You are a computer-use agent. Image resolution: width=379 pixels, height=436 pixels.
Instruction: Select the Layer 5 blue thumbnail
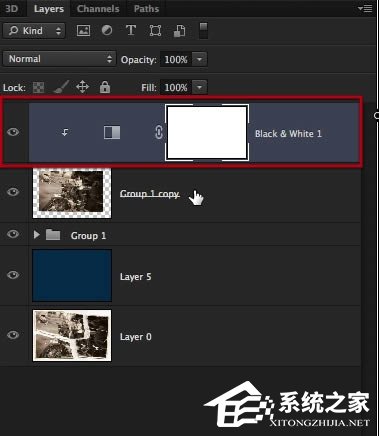[x=72, y=275]
